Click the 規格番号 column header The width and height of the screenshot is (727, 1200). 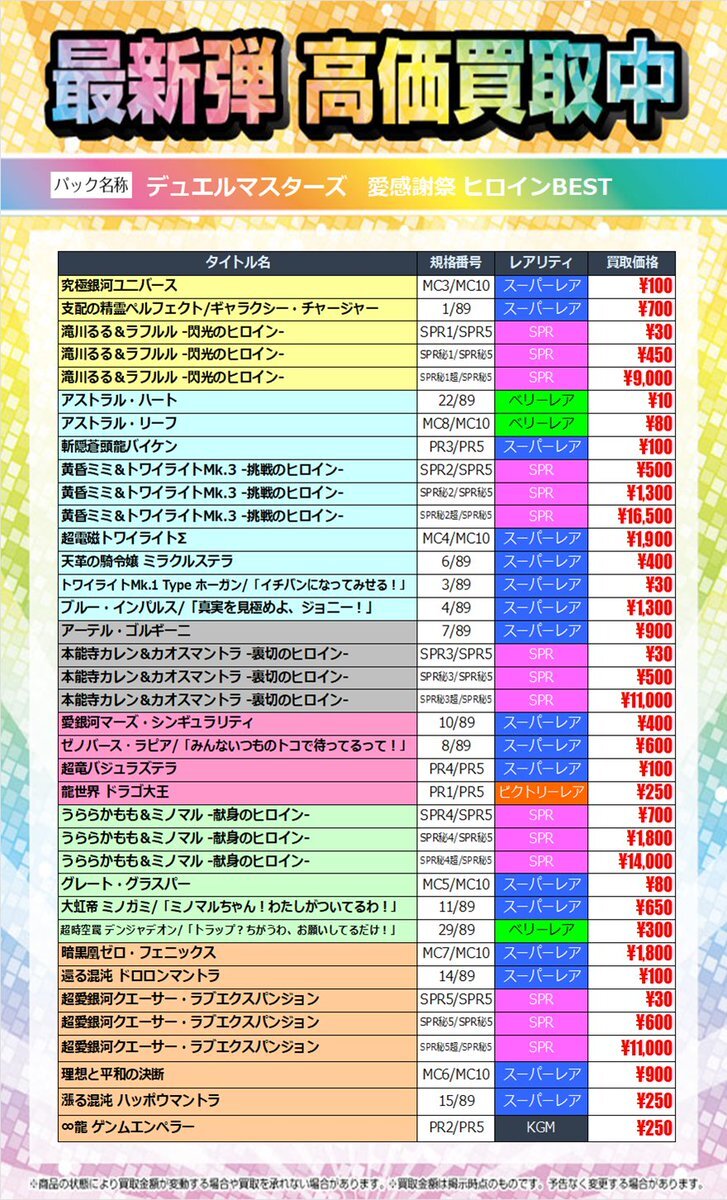[x=454, y=263]
